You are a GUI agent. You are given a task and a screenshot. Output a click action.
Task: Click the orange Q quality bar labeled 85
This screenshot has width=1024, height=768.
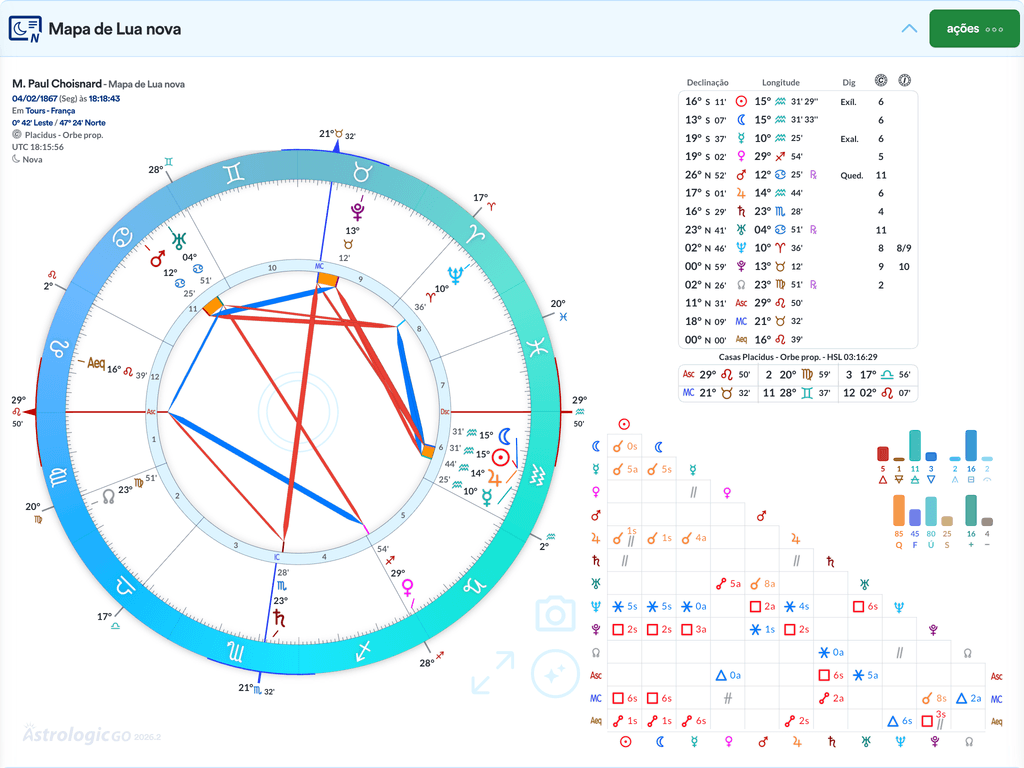(899, 511)
